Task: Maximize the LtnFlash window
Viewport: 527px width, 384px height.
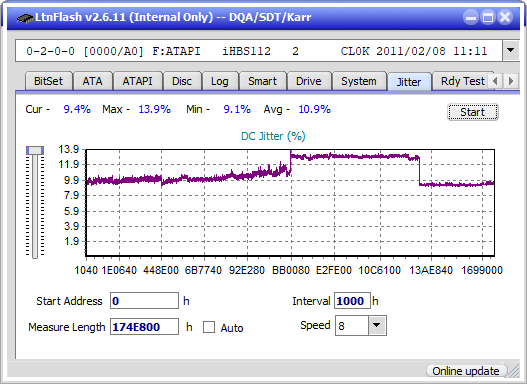Action: coord(488,17)
